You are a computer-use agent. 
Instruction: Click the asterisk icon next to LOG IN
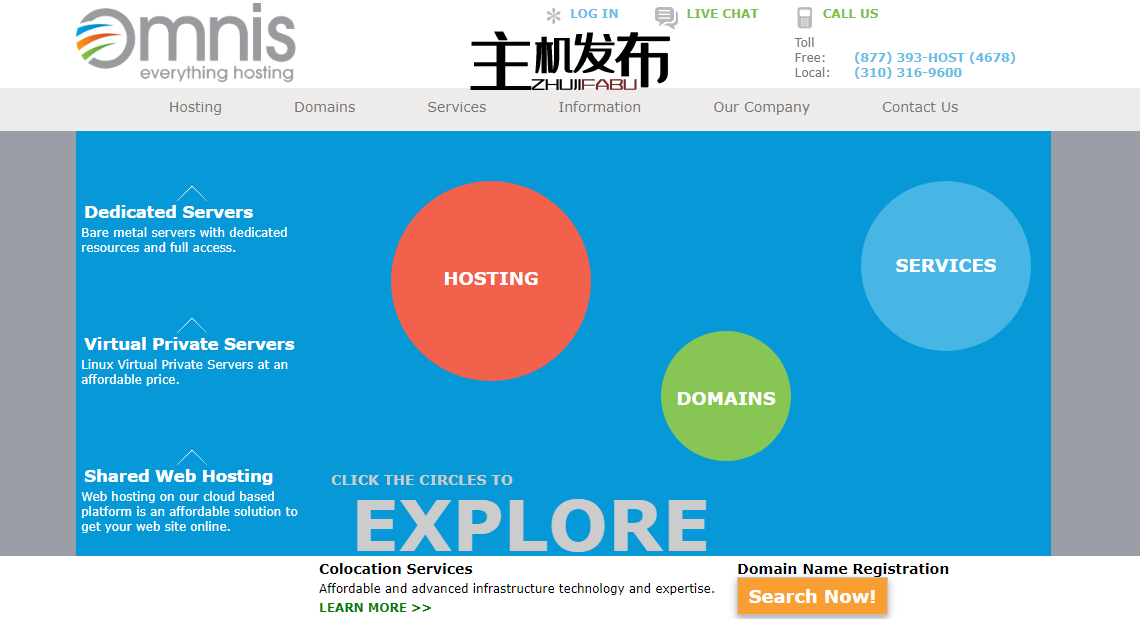(x=552, y=14)
